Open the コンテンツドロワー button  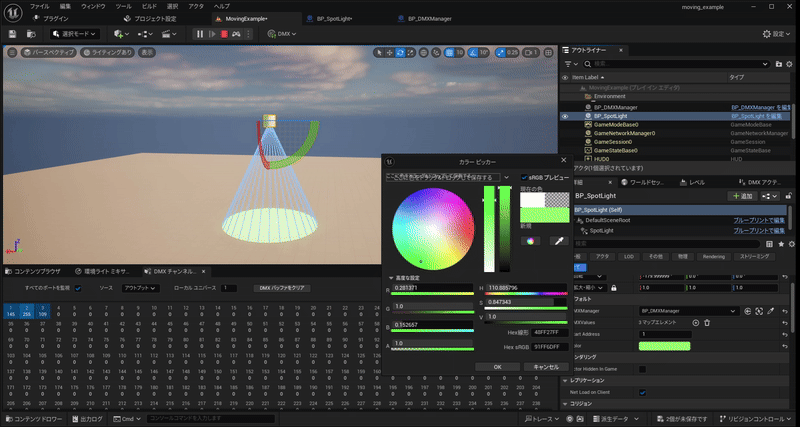(33, 419)
